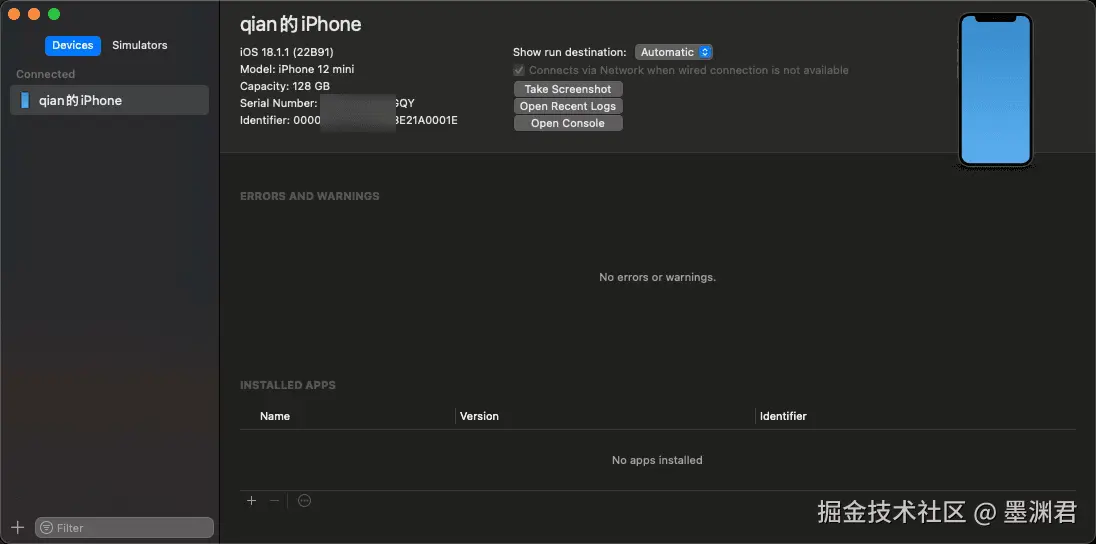Sort installed apps by Name column
Viewport: 1096px width, 544px height.
point(275,416)
